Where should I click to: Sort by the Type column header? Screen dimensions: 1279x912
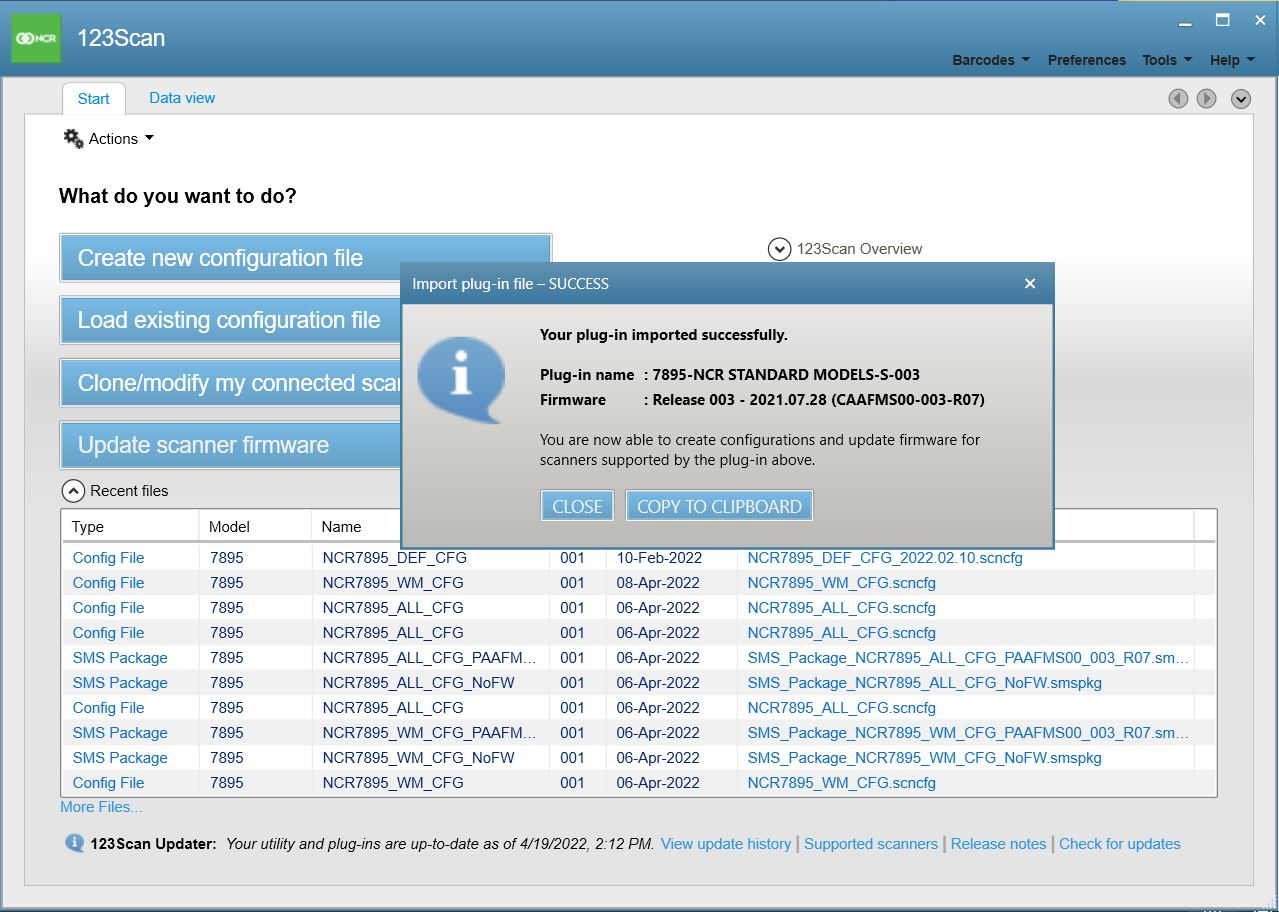tap(130, 527)
